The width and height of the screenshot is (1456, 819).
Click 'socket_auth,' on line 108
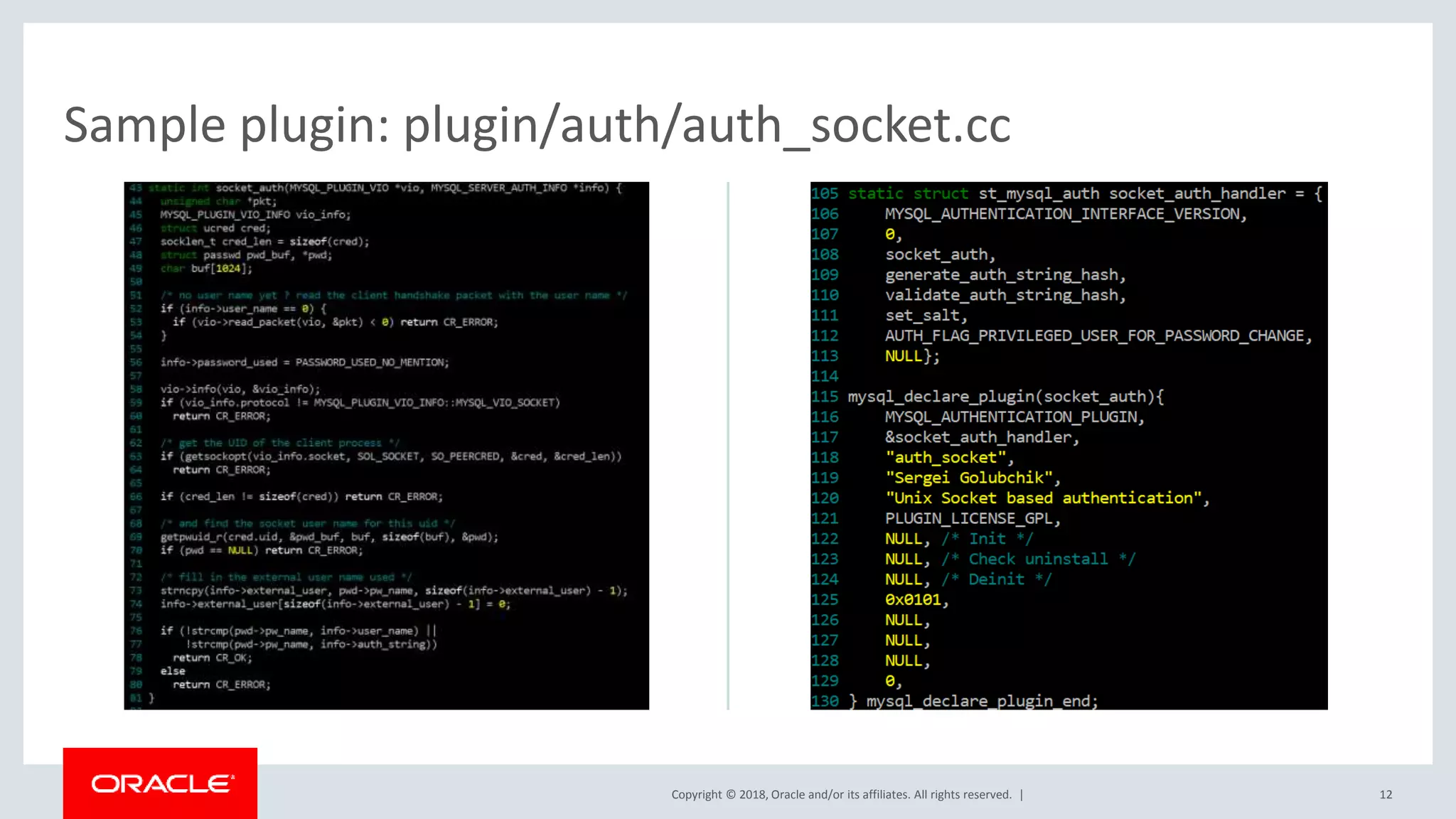click(x=940, y=255)
